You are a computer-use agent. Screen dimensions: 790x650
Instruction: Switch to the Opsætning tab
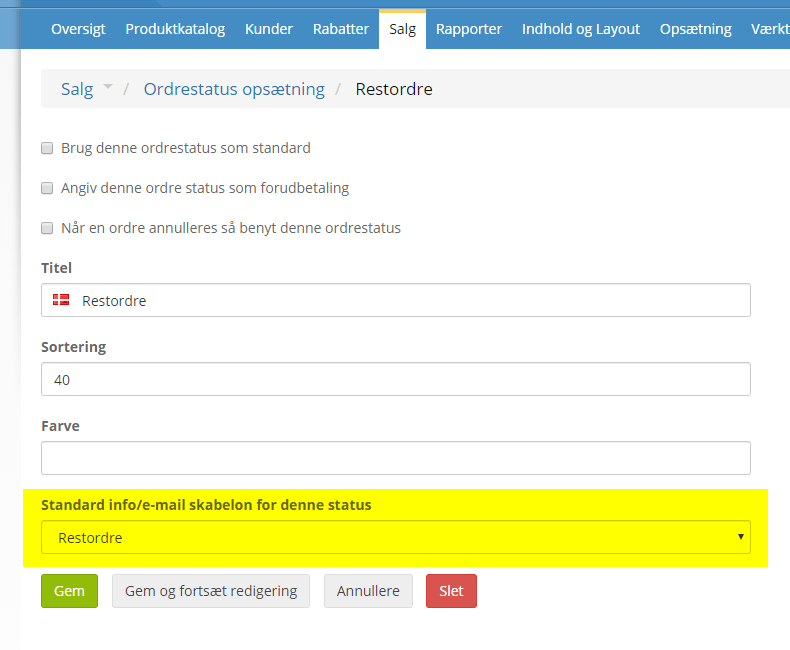click(x=695, y=29)
